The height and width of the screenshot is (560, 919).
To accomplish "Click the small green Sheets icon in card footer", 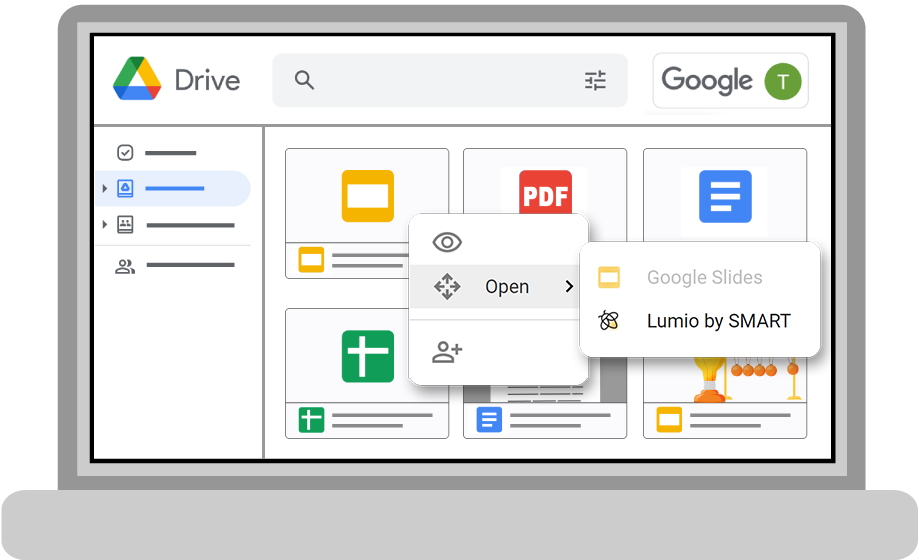I will click(x=311, y=420).
